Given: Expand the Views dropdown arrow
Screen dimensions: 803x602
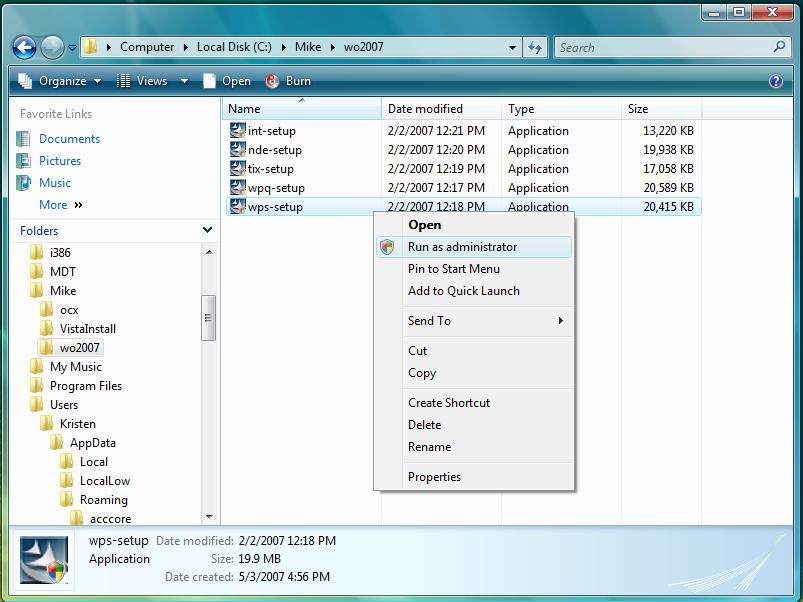Looking at the screenshot, I should tap(184, 81).
